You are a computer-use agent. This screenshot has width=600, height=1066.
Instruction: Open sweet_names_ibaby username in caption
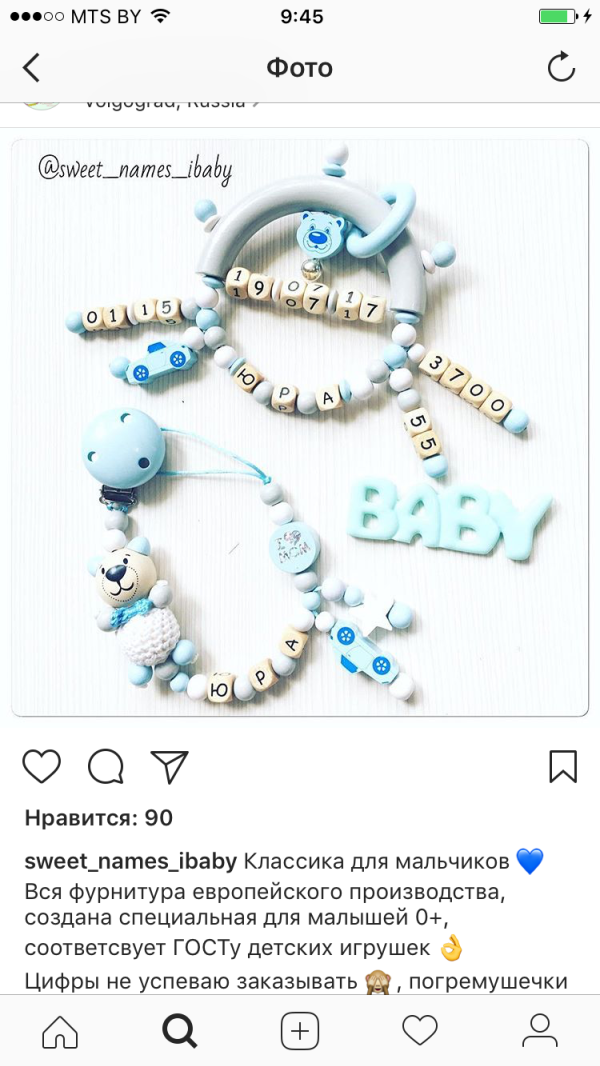[130, 862]
